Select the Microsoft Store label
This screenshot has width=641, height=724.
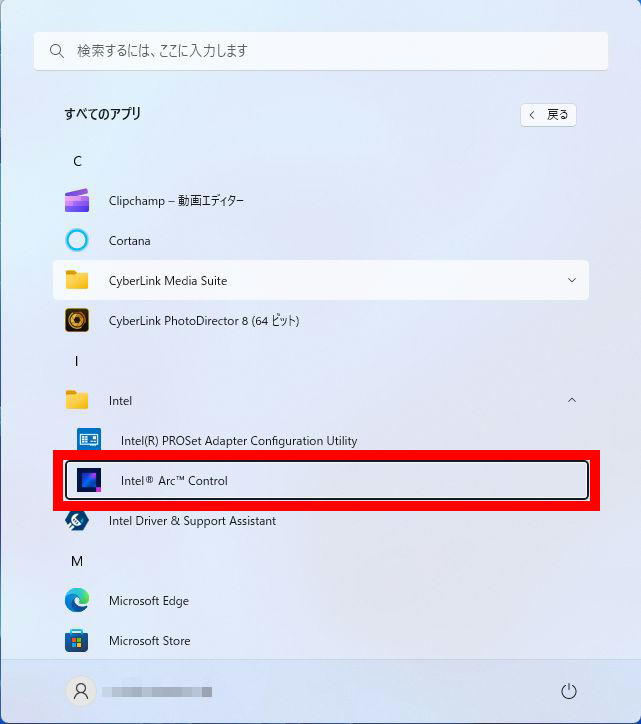(x=150, y=641)
